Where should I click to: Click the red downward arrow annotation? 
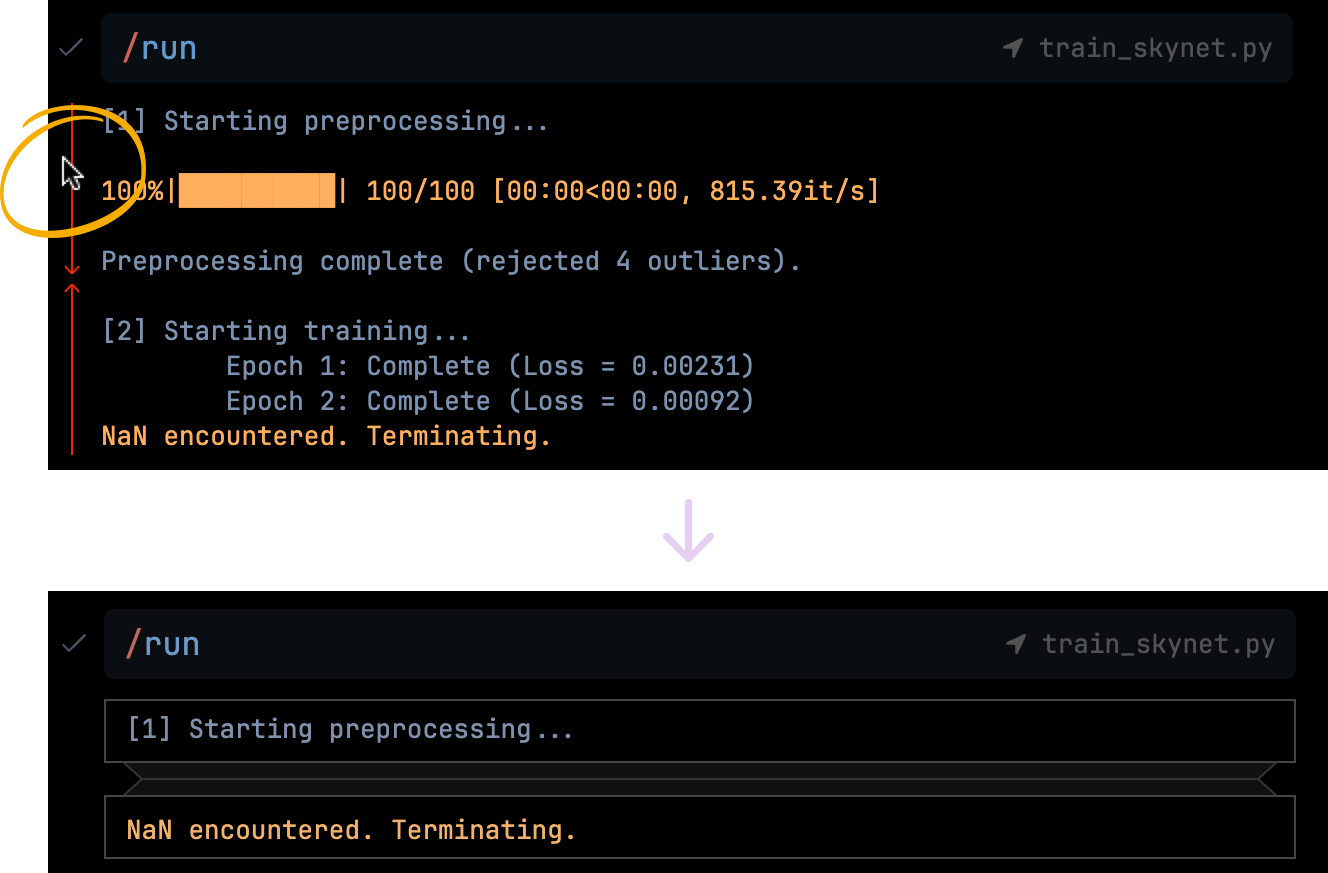coord(71,265)
